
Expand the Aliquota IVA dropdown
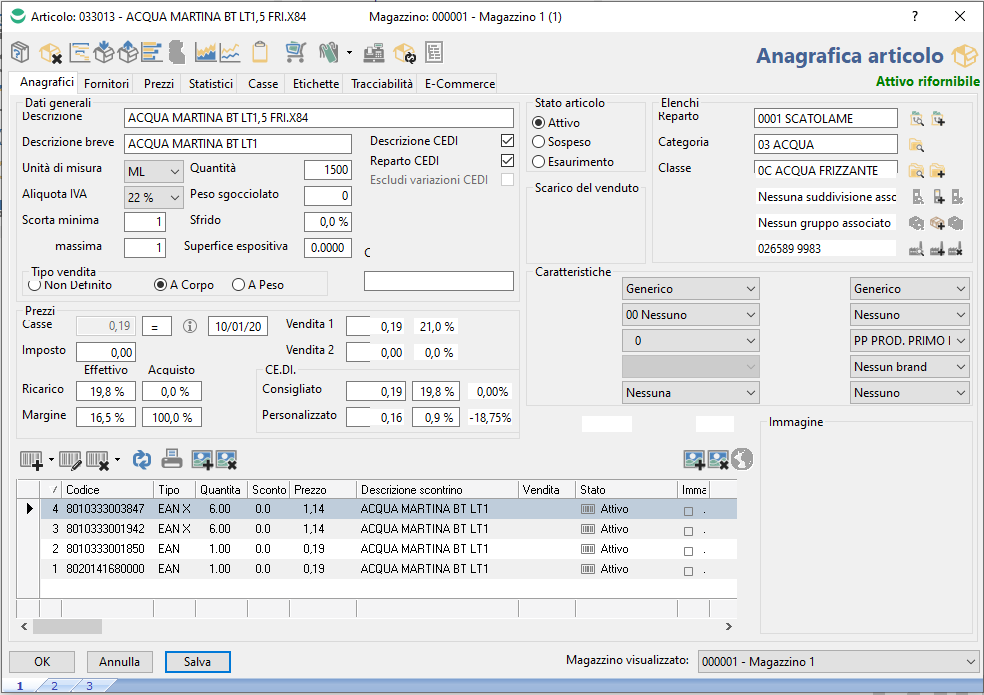pos(154,197)
